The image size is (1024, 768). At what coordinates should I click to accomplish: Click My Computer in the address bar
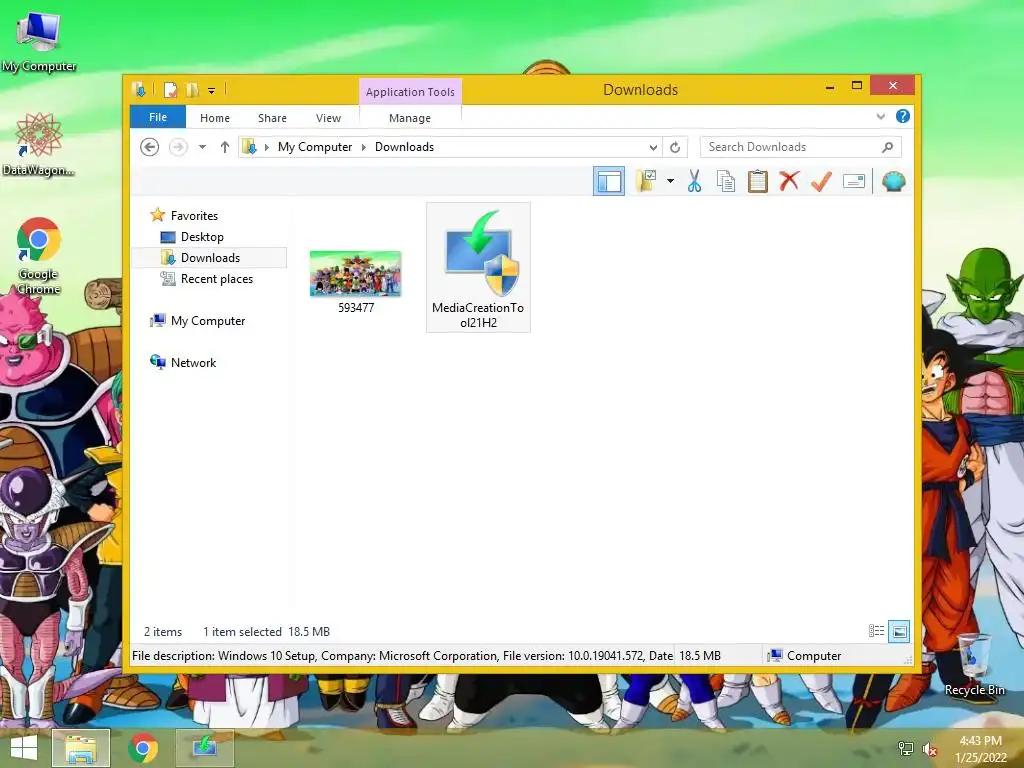[x=315, y=147]
